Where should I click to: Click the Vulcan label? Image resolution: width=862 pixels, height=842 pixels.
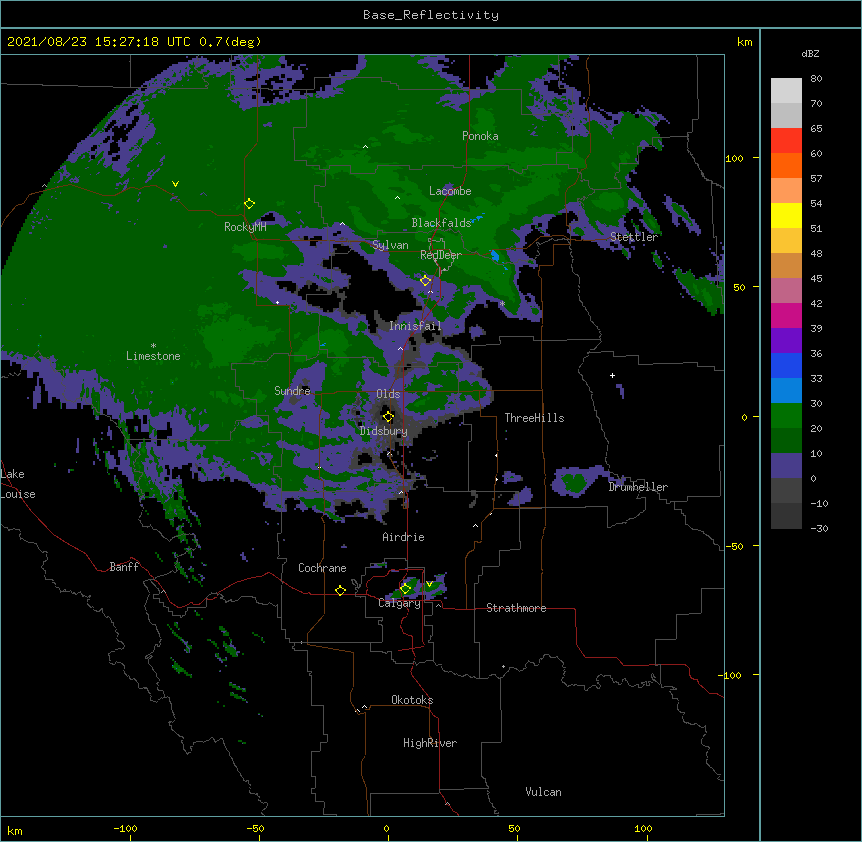tap(543, 792)
